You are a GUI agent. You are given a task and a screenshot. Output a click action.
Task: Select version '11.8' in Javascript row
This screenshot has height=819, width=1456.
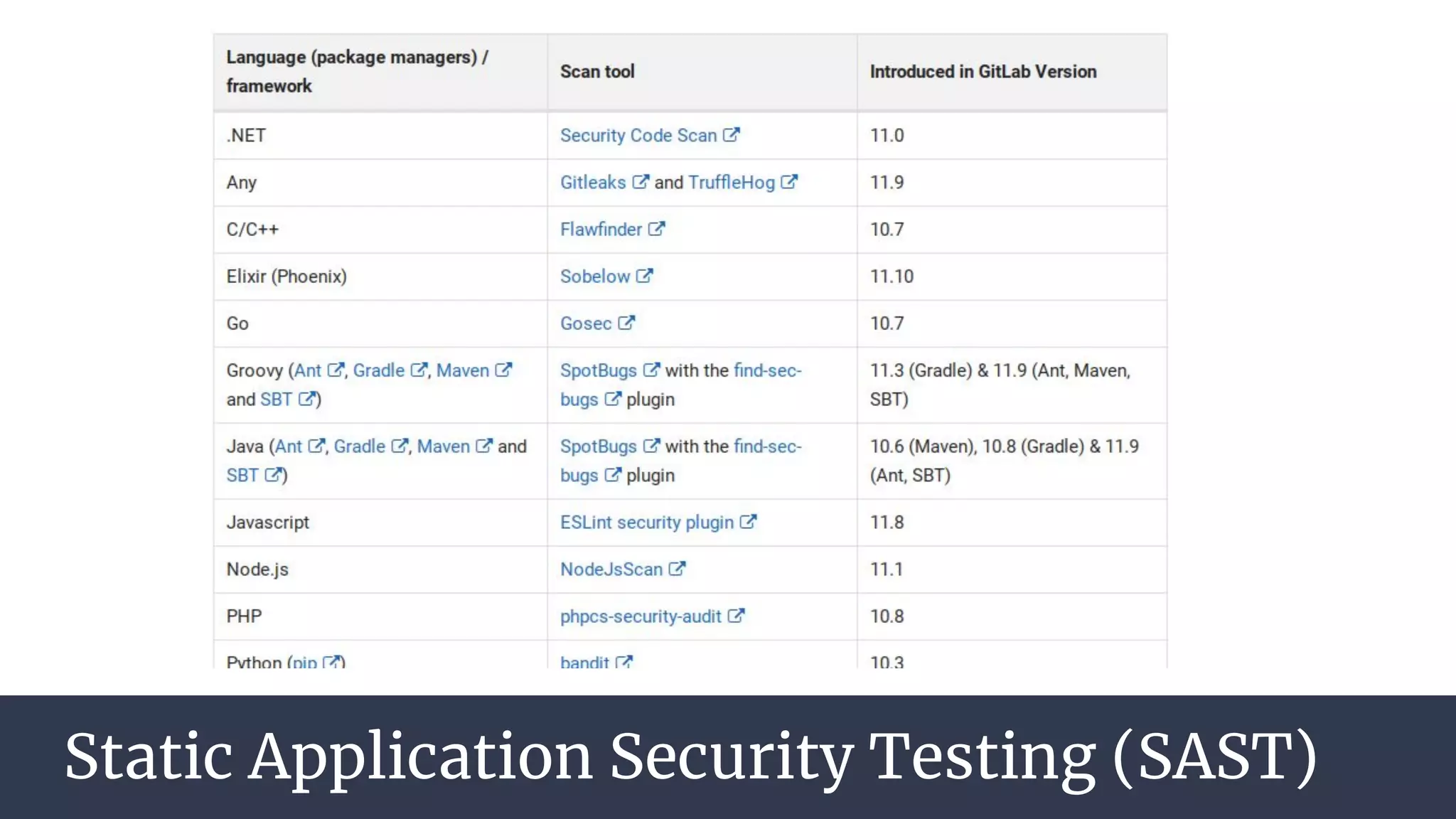coord(887,522)
